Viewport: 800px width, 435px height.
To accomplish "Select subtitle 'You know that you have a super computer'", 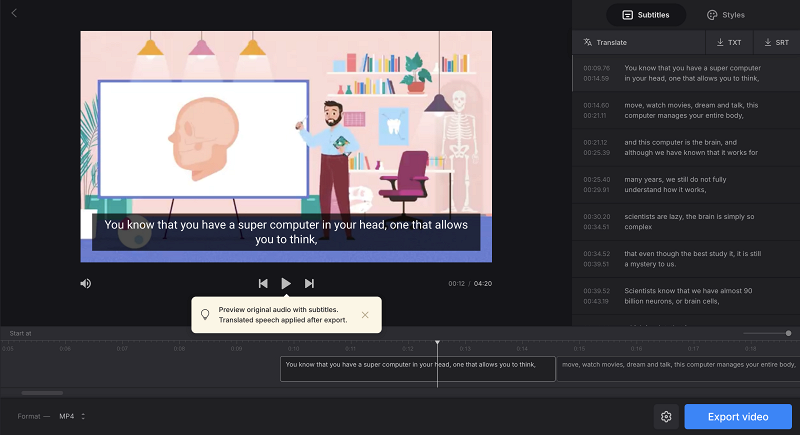I will (686, 73).
